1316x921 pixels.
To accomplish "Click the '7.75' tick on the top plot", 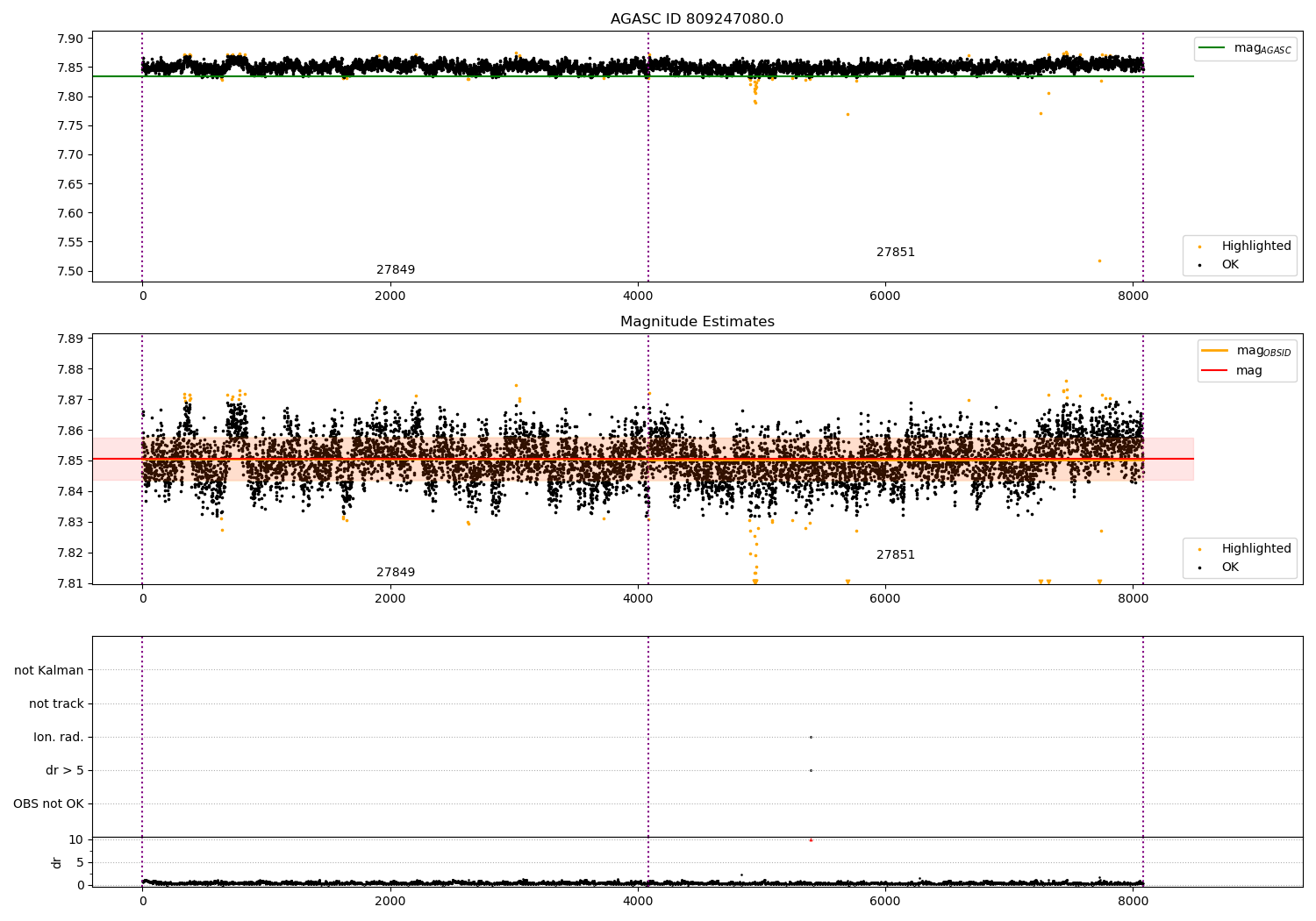I will pyautogui.click(x=69, y=125).
